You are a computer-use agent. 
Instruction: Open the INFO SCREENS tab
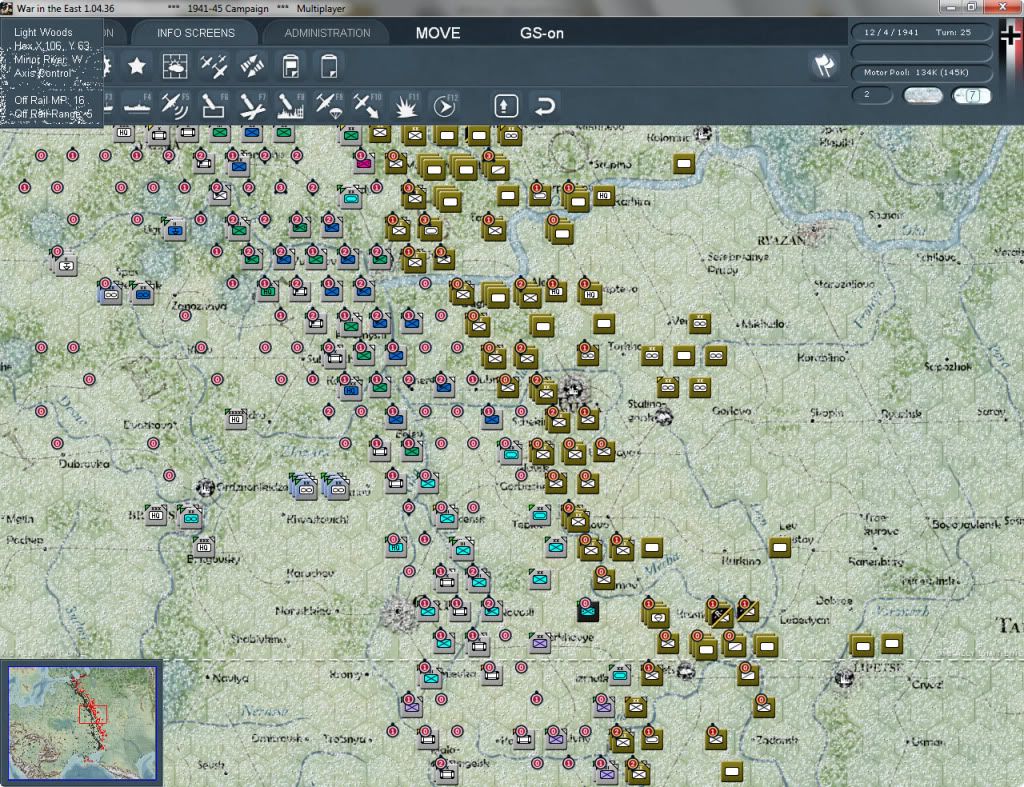click(x=195, y=33)
